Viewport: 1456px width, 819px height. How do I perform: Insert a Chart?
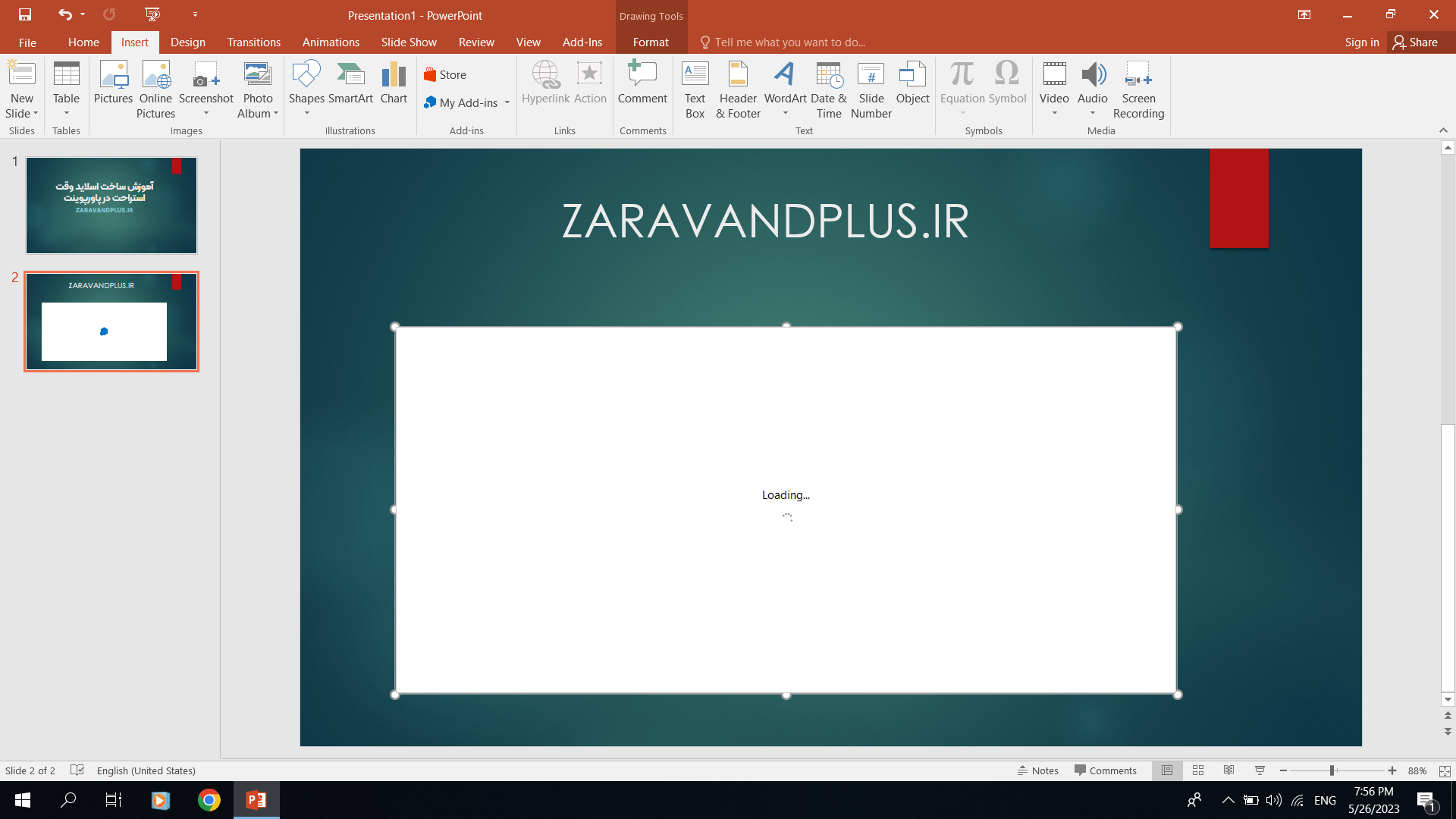pos(394,82)
